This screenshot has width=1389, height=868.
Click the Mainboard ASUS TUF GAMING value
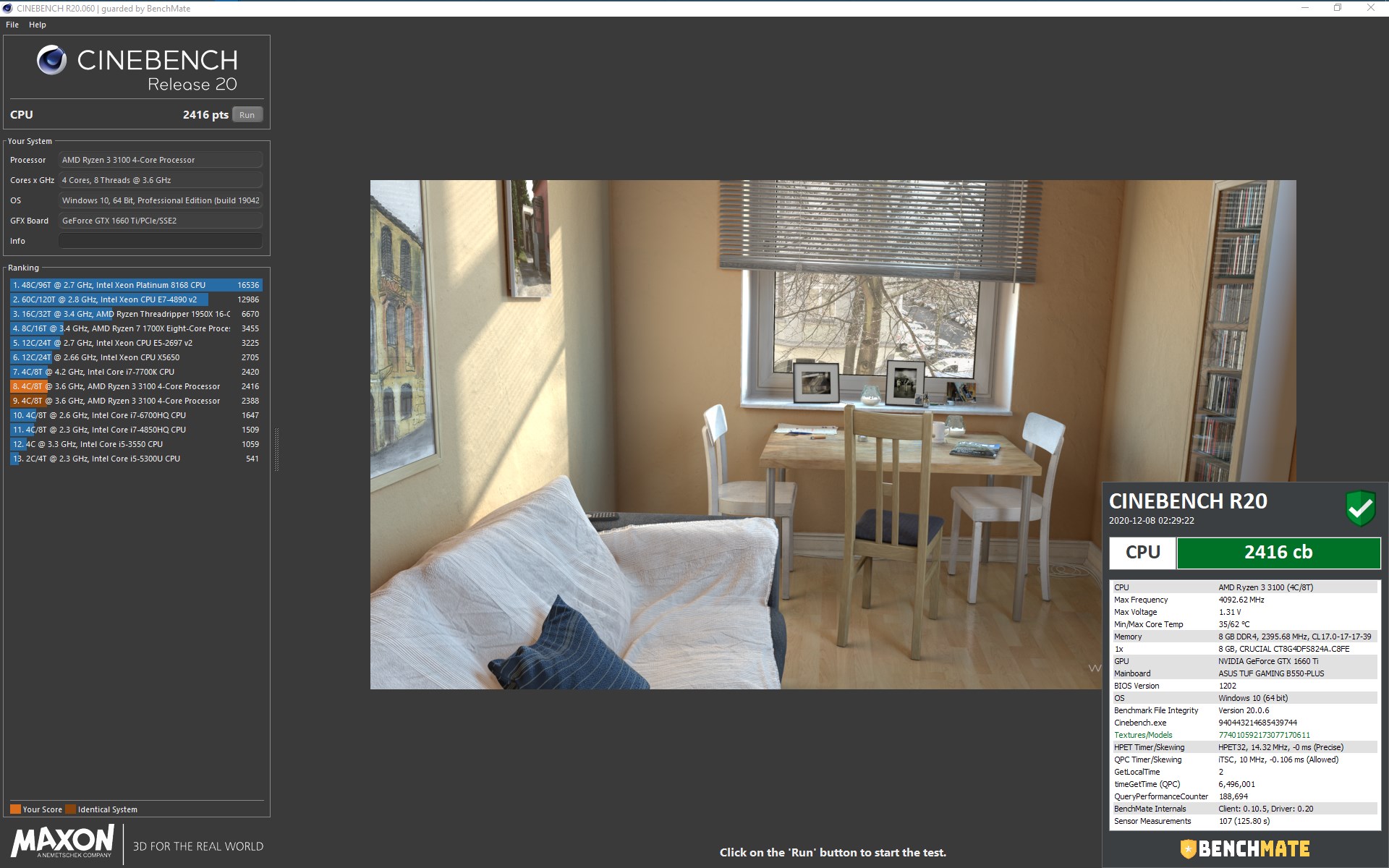(x=1271, y=673)
